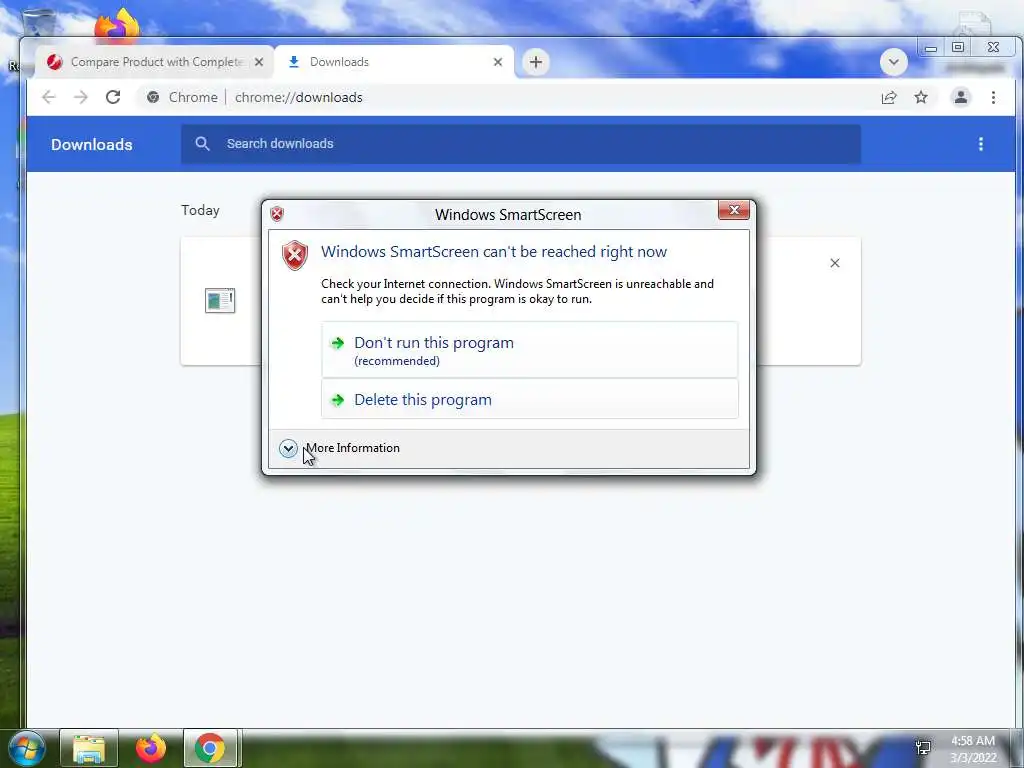Select the Downloads tab
1024x768 pixels.
point(394,62)
